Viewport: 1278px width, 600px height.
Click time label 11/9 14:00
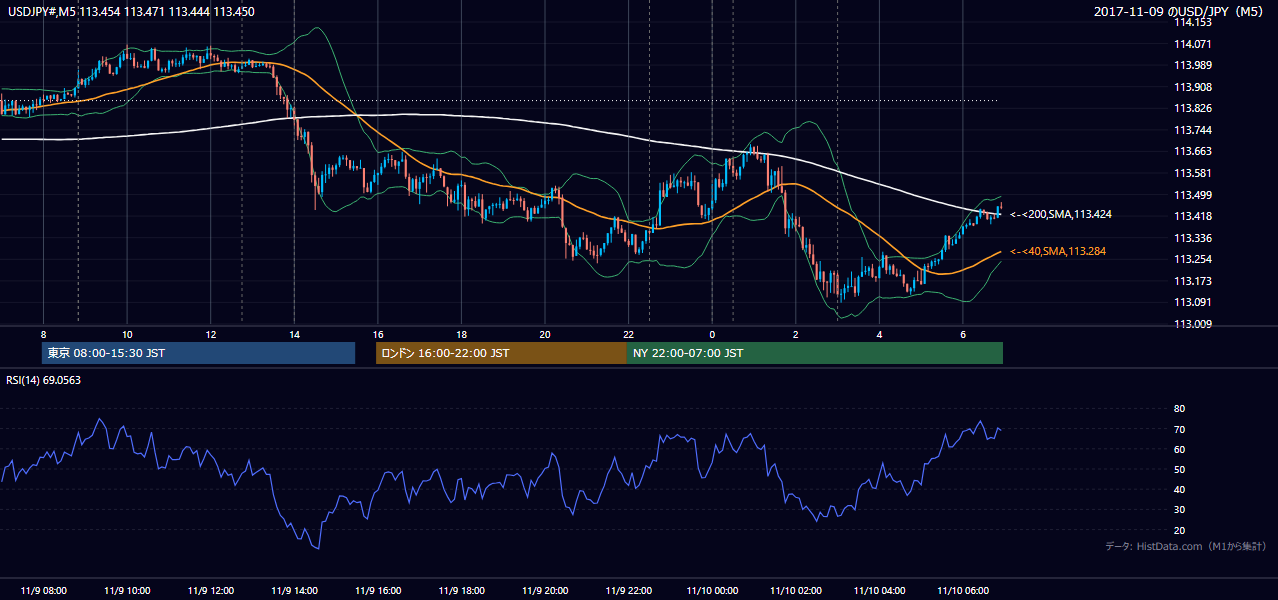294,590
